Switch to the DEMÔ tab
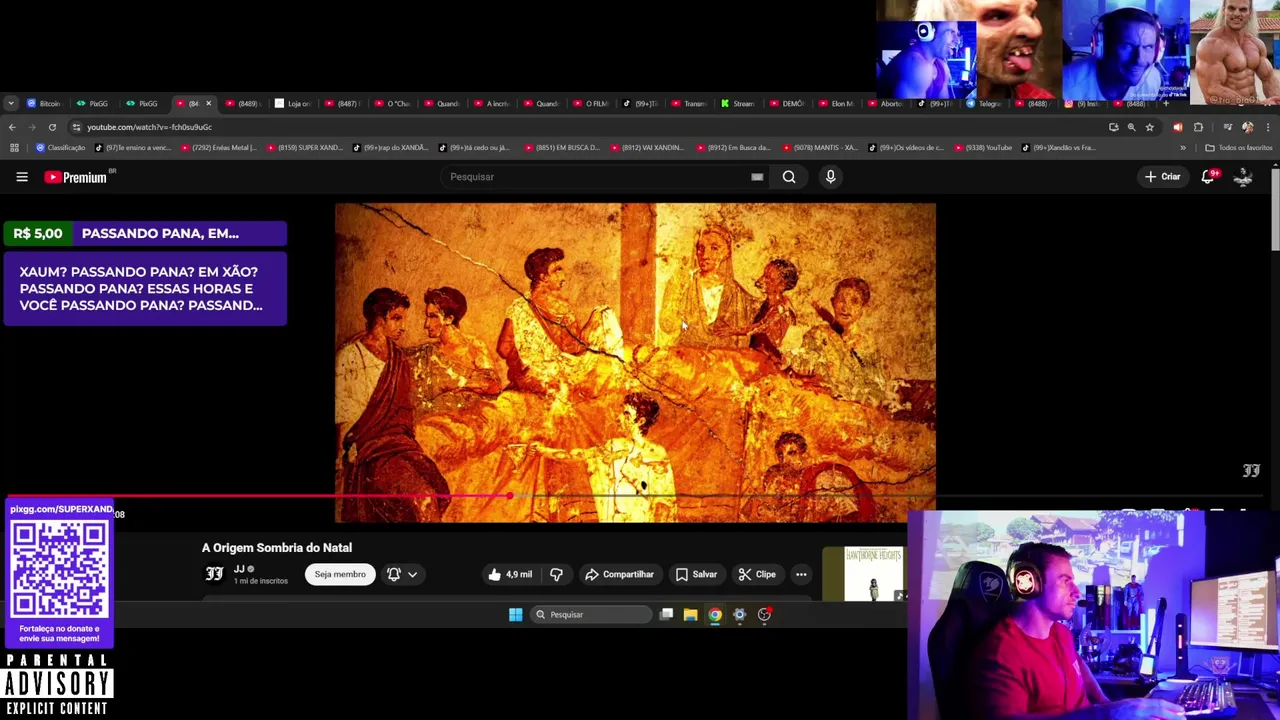 [789, 103]
